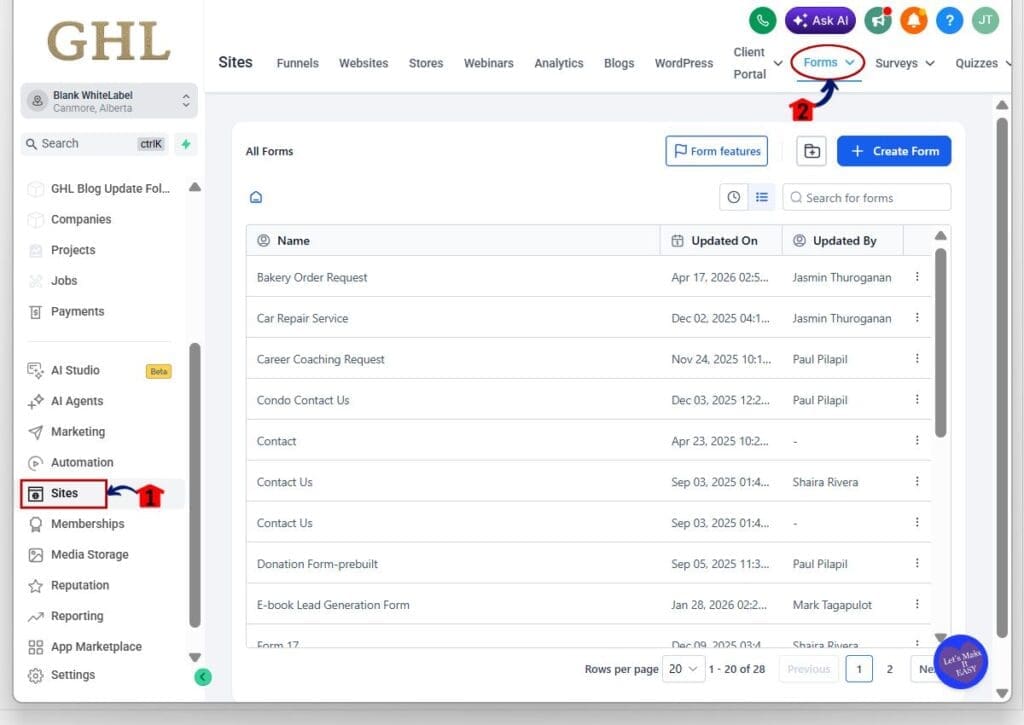Open the Funnels tab
1024x725 pixels.
point(297,63)
